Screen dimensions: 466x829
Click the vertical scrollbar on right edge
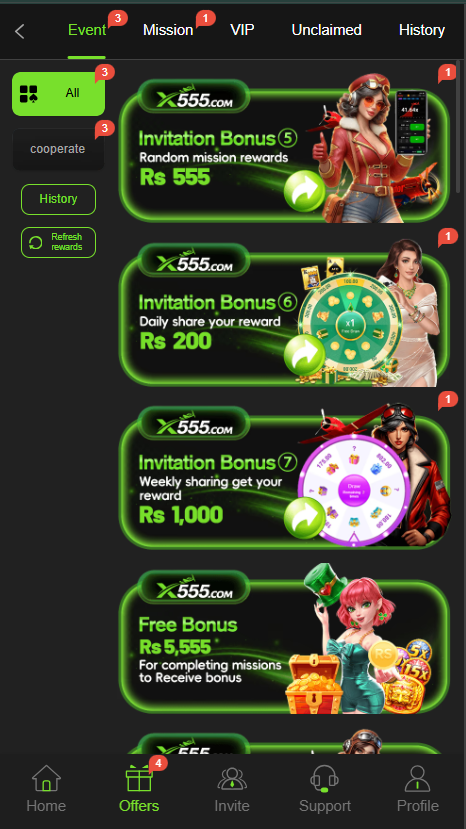(458, 127)
